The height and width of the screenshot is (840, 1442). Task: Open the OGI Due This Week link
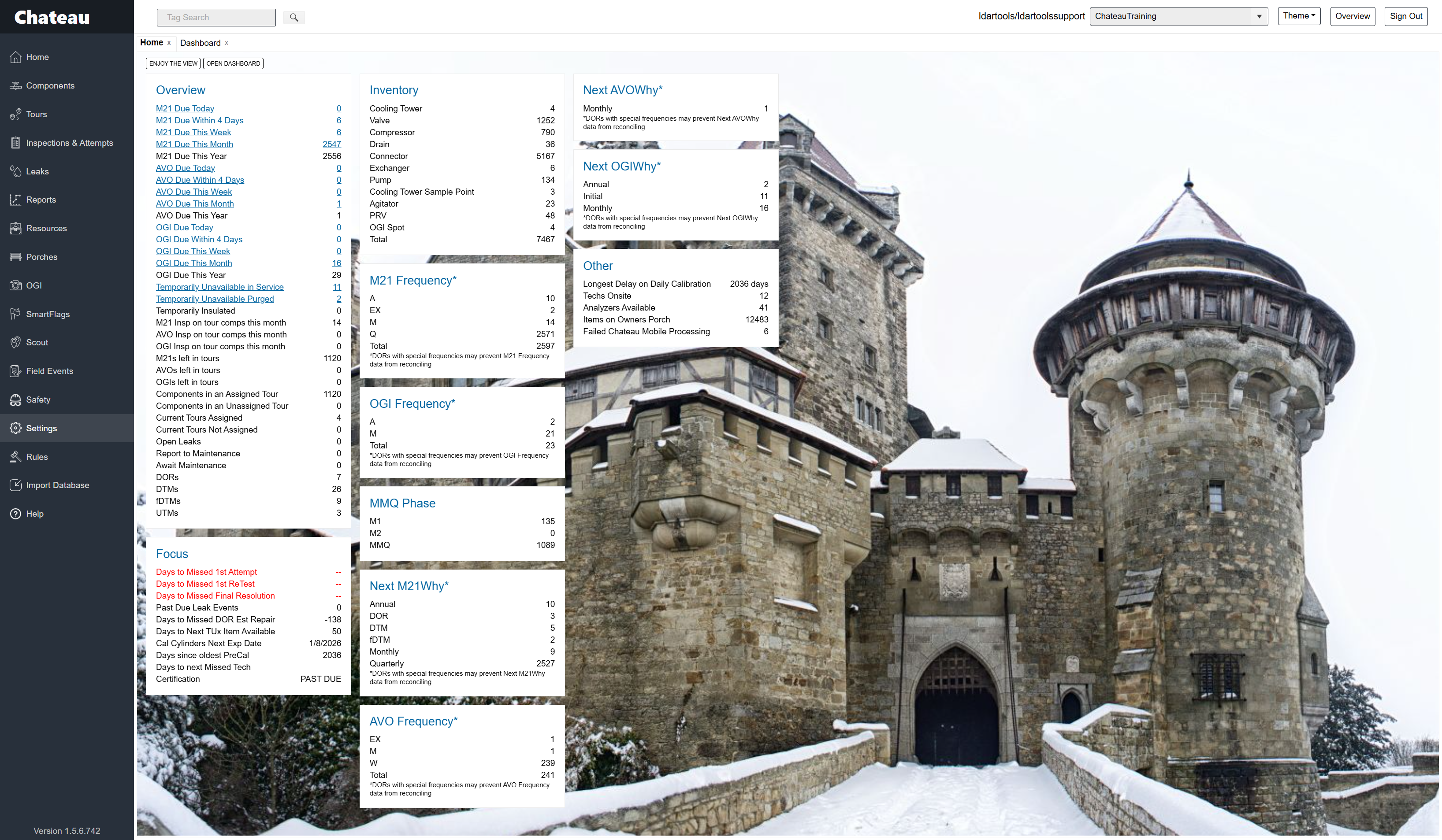tap(193, 252)
